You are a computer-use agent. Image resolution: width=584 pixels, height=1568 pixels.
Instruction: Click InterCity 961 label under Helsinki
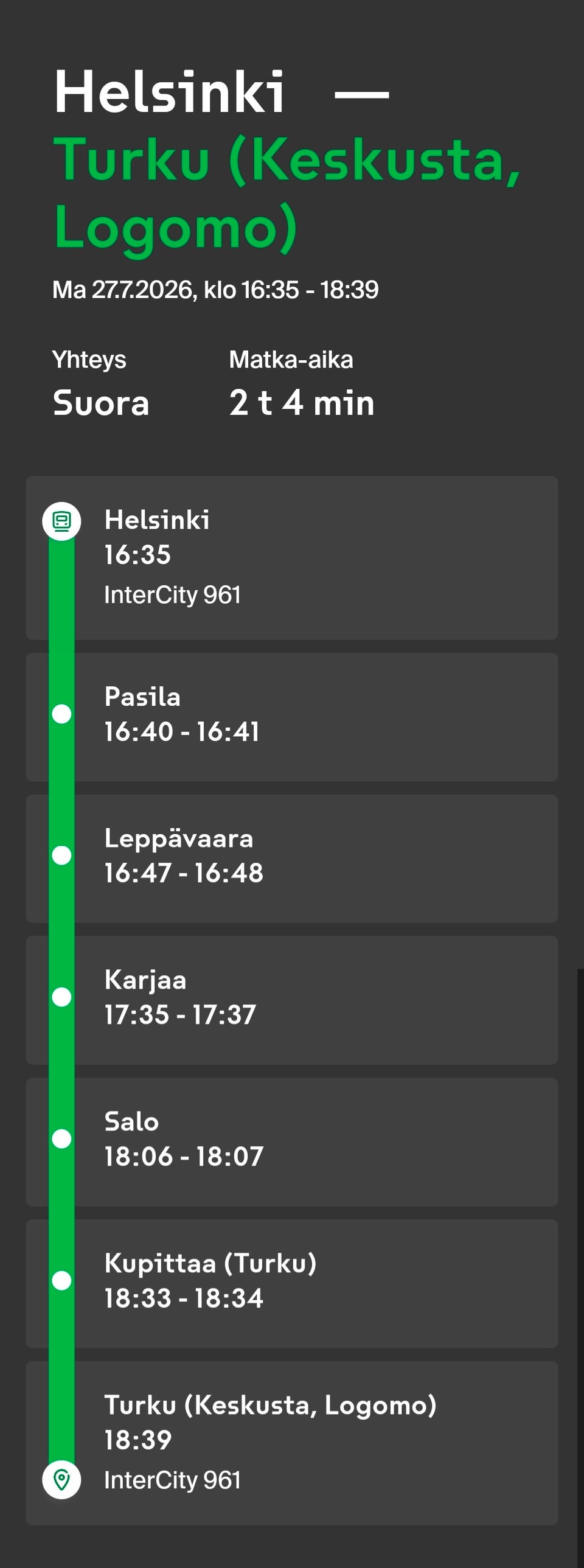pyautogui.click(x=172, y=594)
